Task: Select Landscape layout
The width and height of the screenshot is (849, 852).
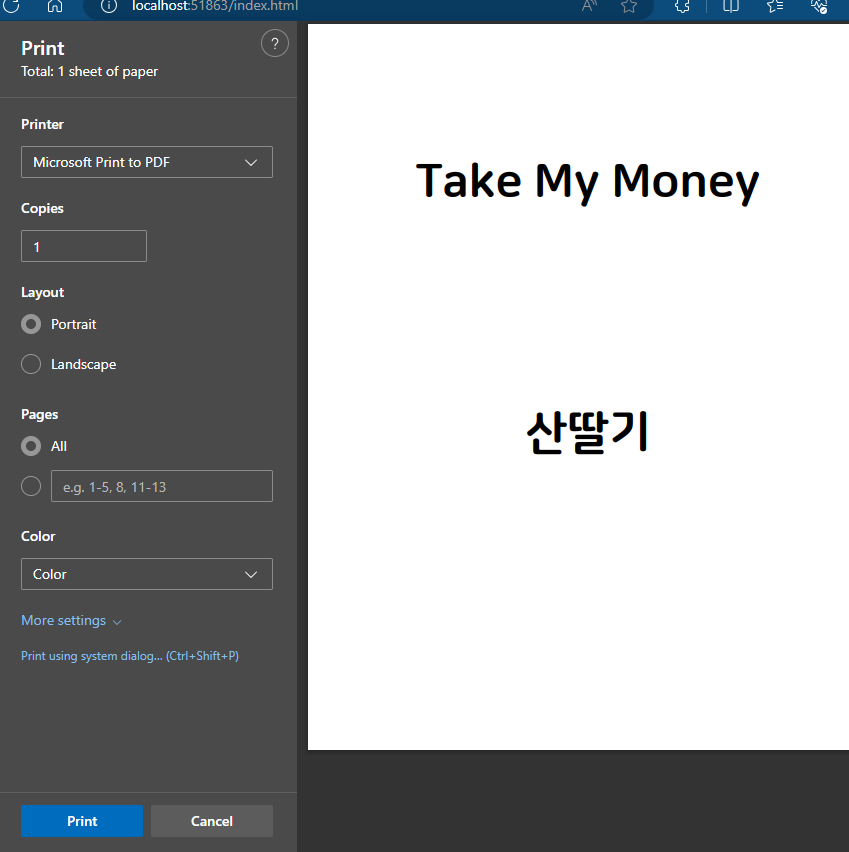Action: tap(31, 365)
